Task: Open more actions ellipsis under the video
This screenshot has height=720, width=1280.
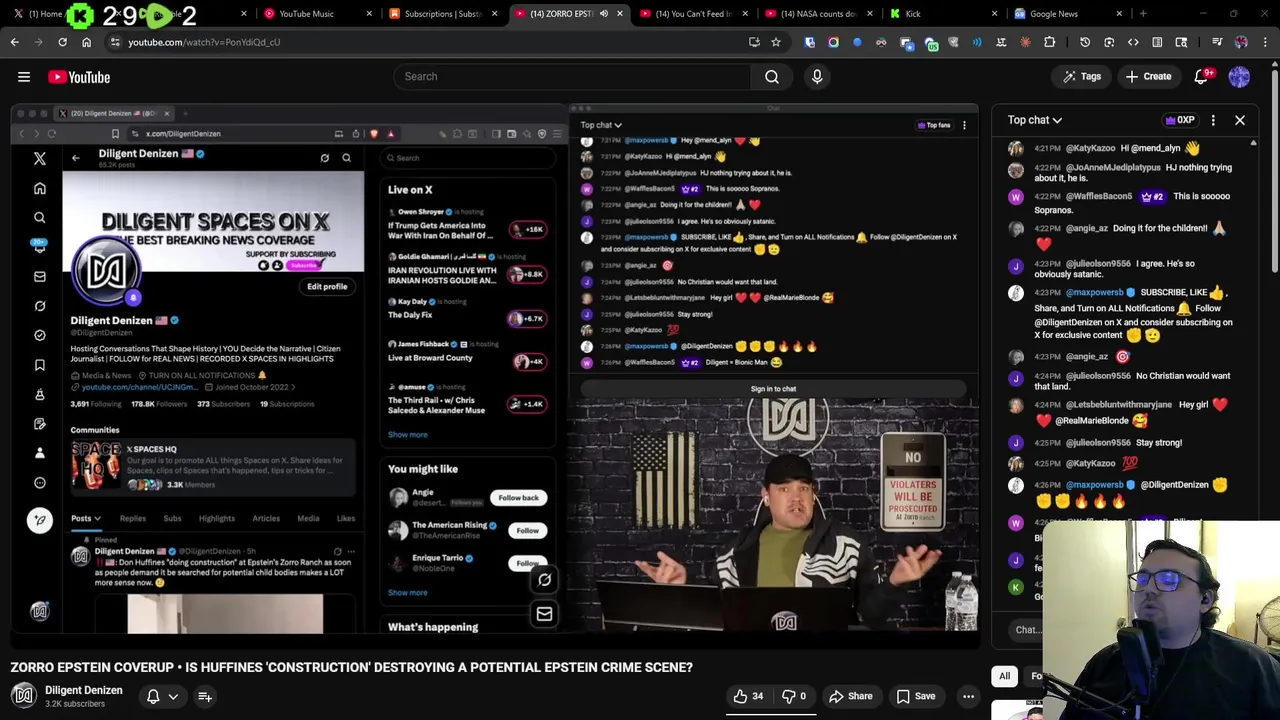Action: coord(968,696)
